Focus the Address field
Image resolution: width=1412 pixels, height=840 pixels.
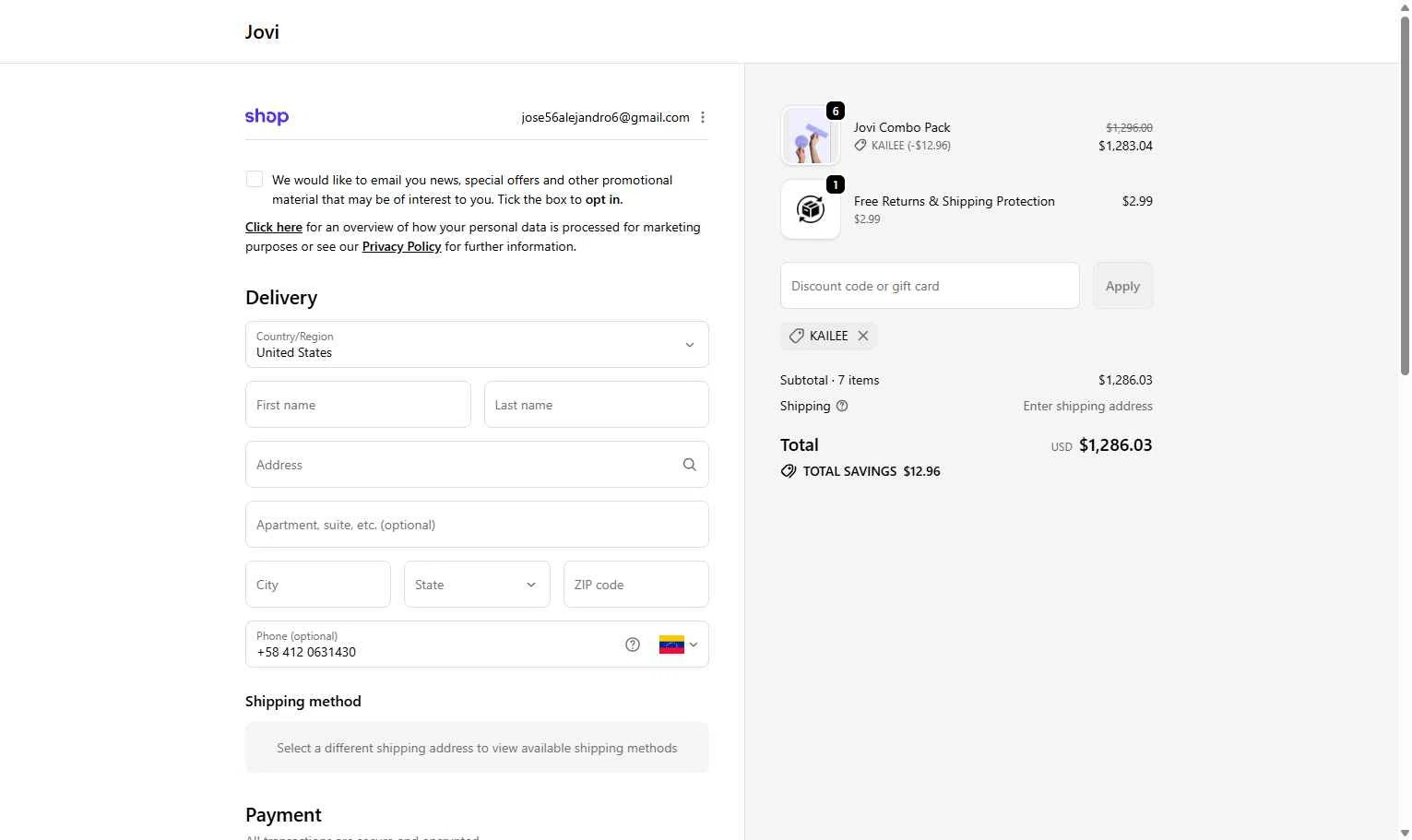point(477,465)
